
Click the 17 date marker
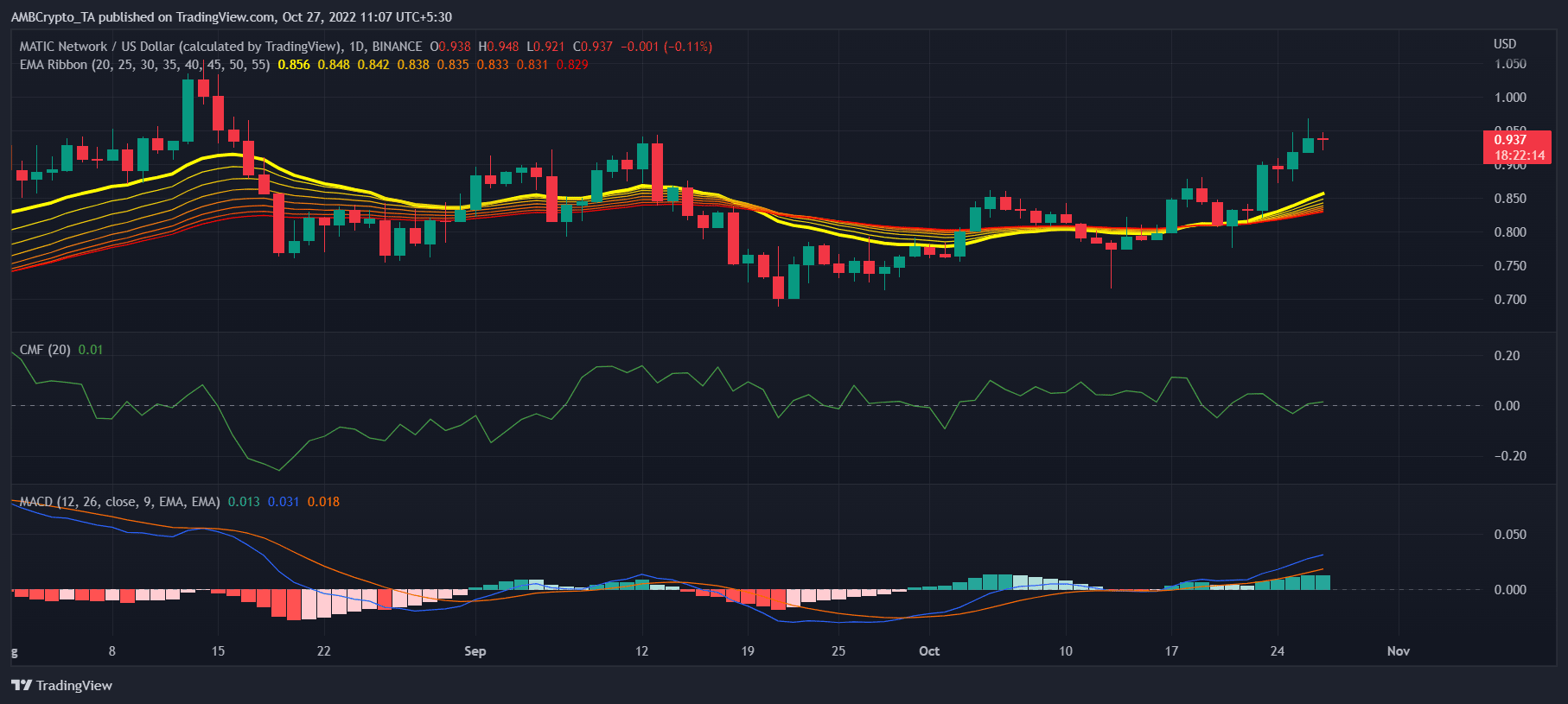click(x=1171, y=651)
